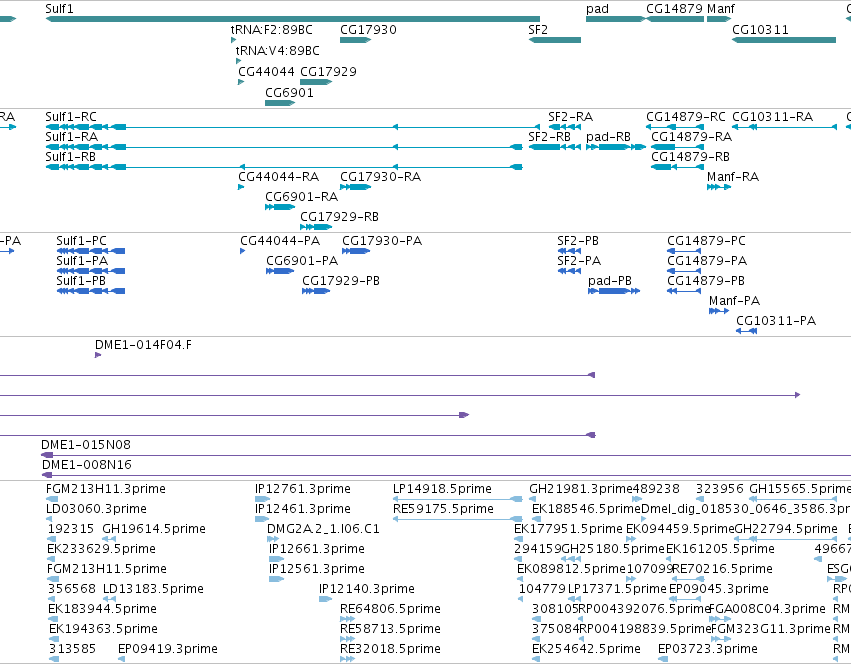This screenshot has width=851, height=664.
Task: Click the CG44044-PA protein label
Action: click(281, 241)
